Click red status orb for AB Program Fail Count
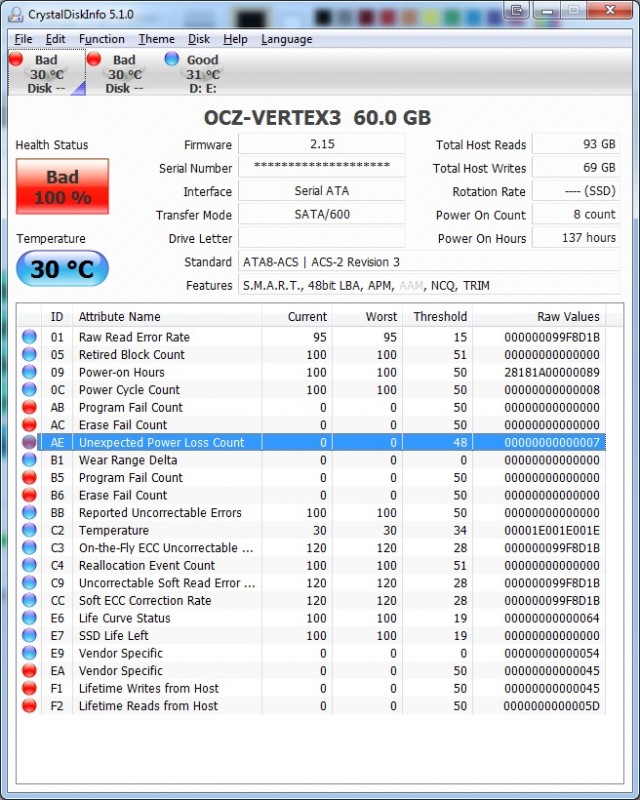 coord(30,407)
